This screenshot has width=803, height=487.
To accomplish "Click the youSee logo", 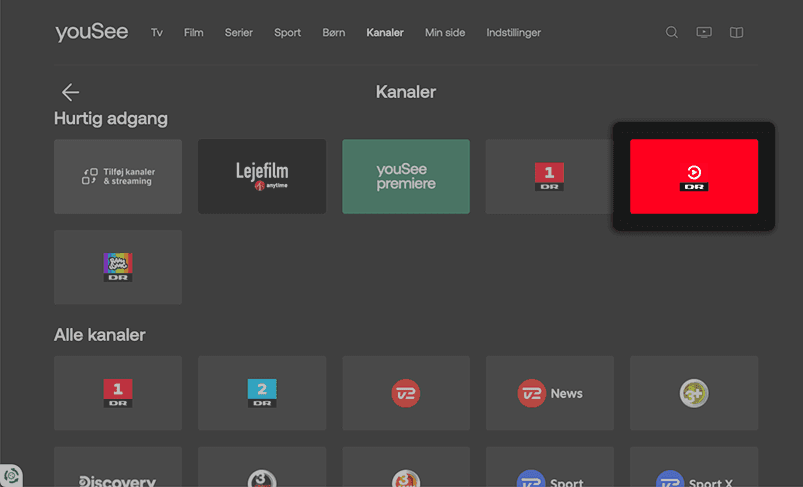I will coord(92,32).
